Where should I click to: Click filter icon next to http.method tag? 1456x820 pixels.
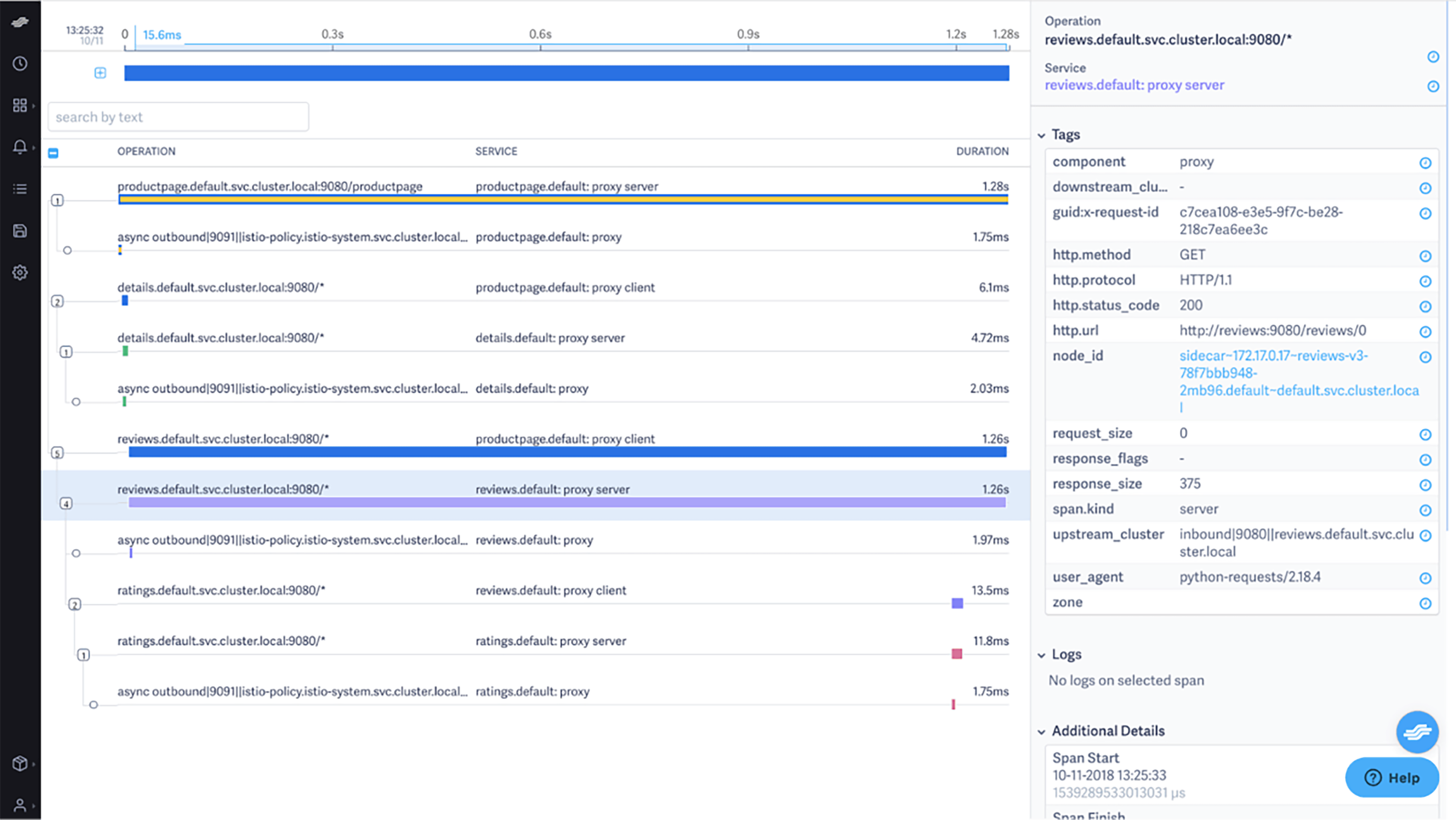pos(1425,256)
